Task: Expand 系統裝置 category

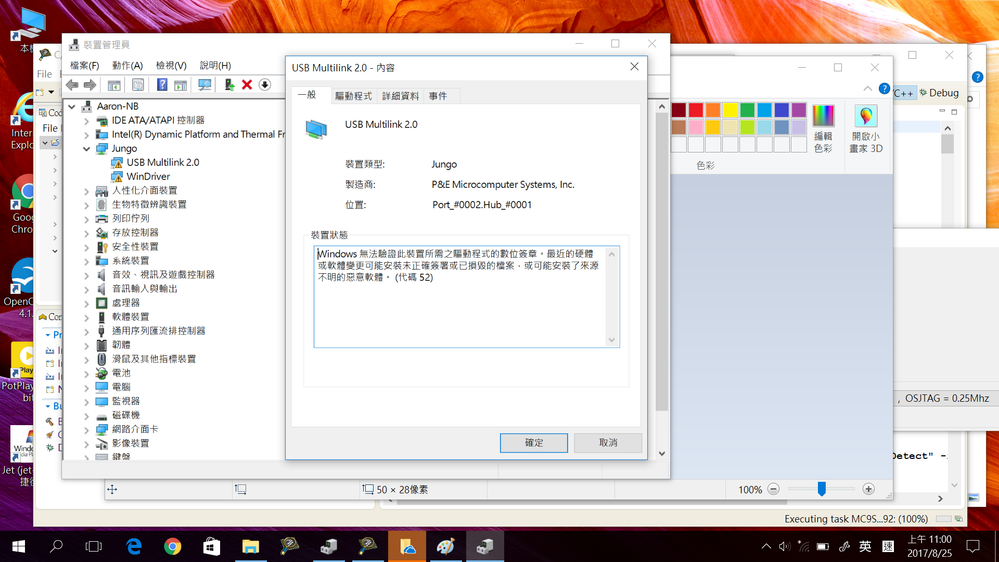Action: point(87,261)
